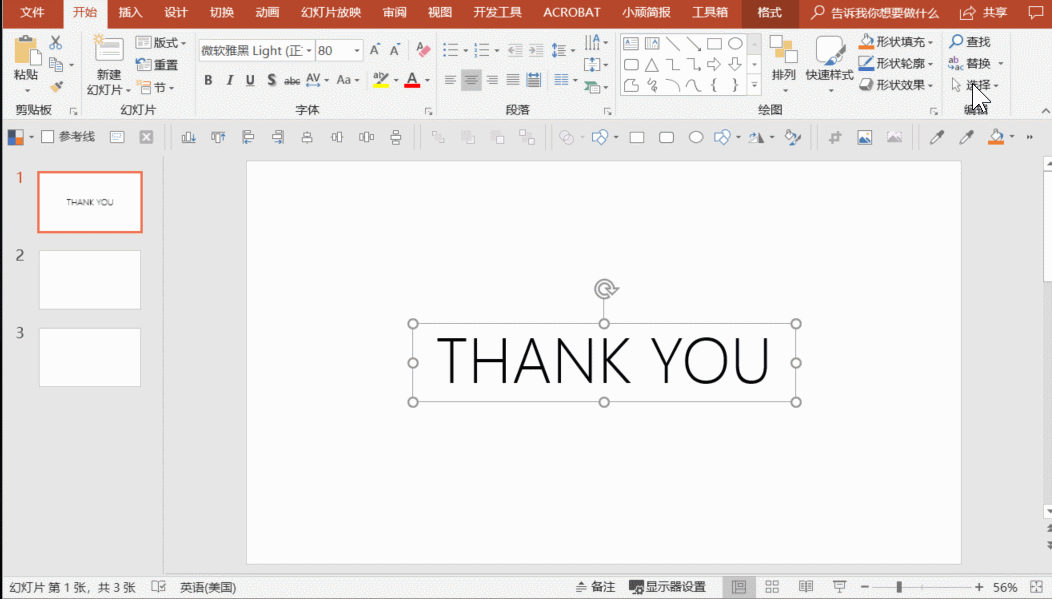Image resolution: width=1052 pixels, height=599 pixels.
Task: Justify the paragraph text
Action: coord(513,80)
